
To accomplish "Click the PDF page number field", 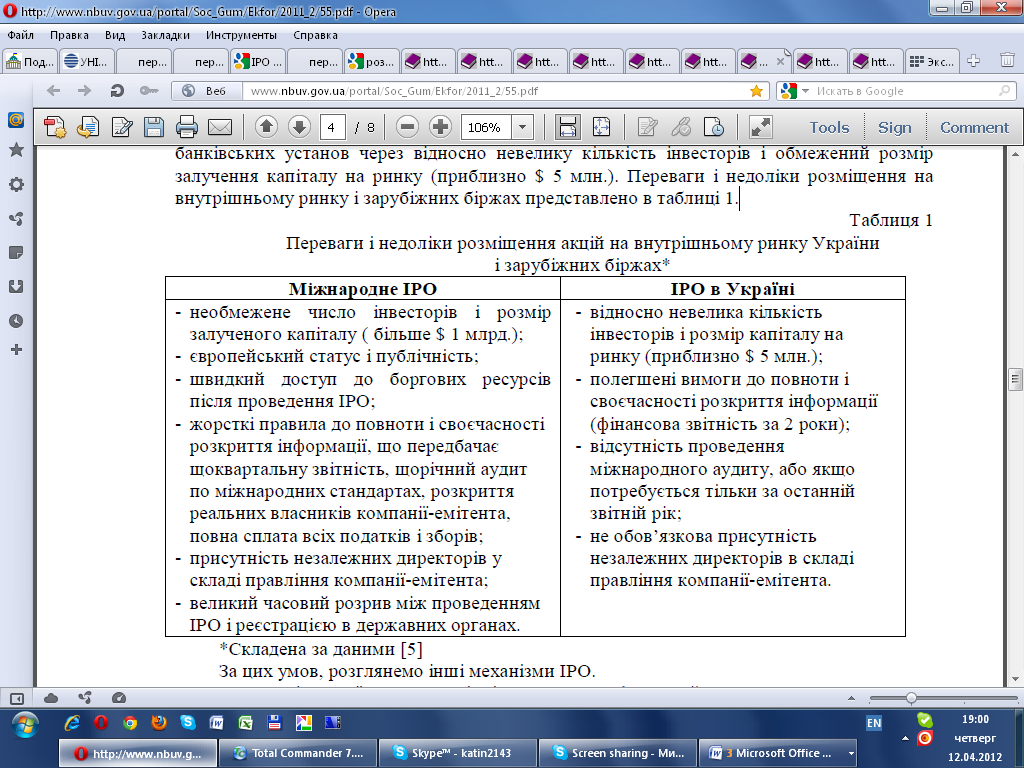I will pos(332,127).
